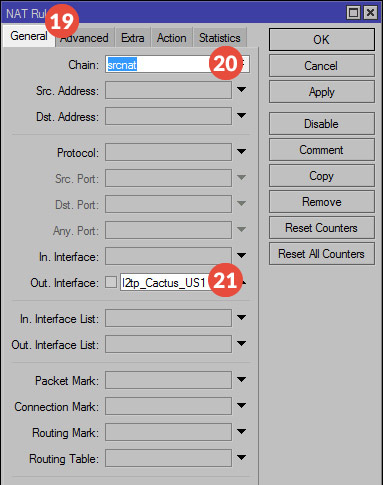Disable this NAT rule
Screen dimensions: 383x485
pos(322,124)
